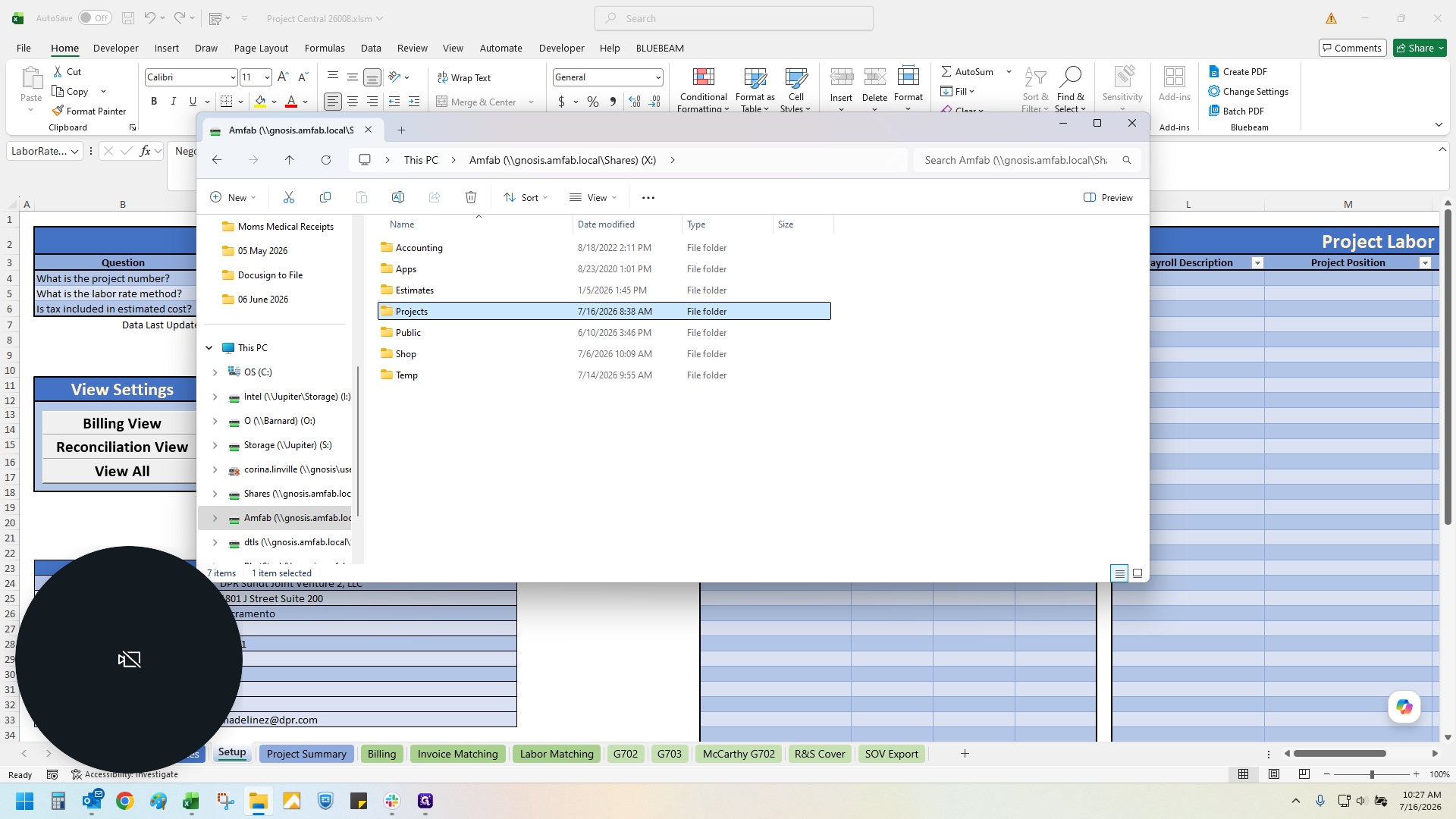Click the Delete trash icon in File Explorer
Viewport: 1456px width, 819px height.
(x=470, y=197)
